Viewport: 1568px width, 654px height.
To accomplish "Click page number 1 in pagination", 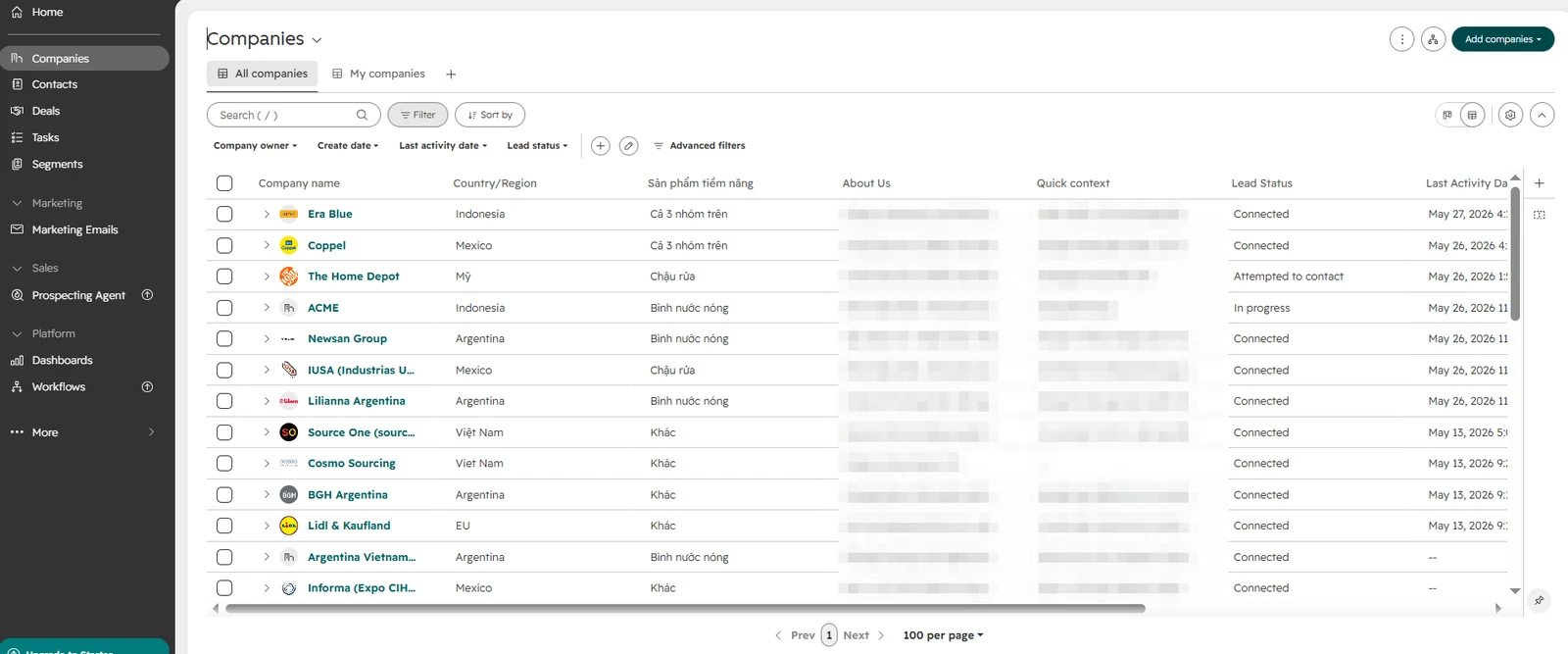I will coord(829,635).
